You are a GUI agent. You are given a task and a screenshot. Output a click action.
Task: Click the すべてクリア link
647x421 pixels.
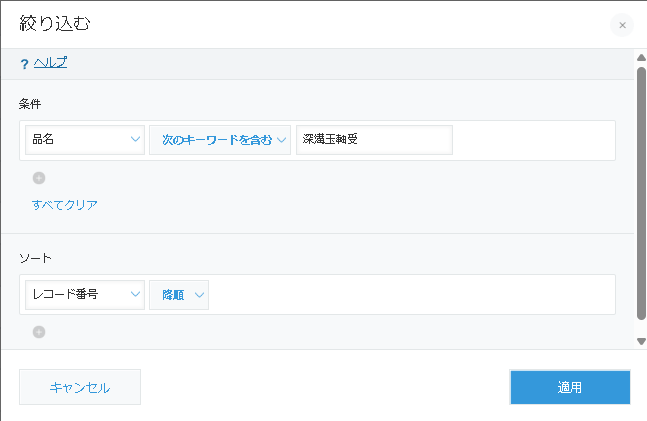click(x=65, y=205)
